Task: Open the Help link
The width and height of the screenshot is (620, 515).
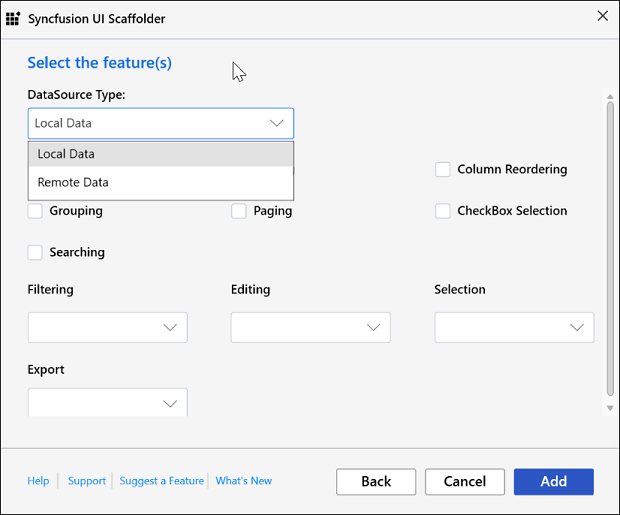Action: 38,481
